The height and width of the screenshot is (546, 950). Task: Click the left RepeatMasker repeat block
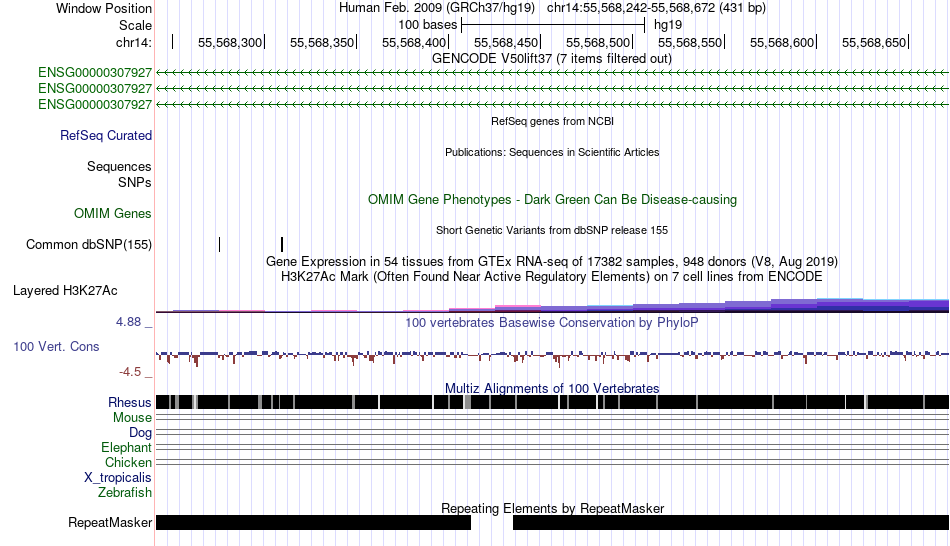(x=313, y=522)
